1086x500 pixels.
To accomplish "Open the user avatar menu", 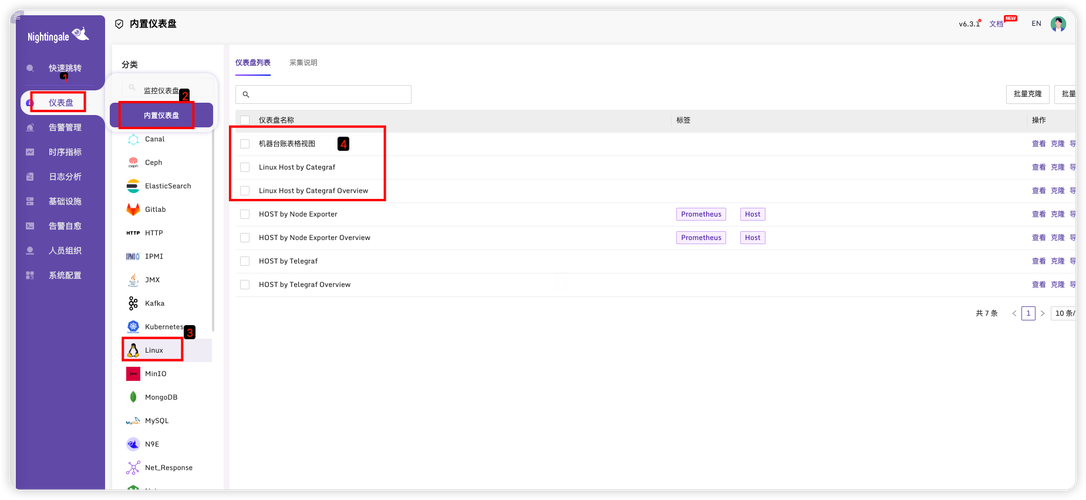I will coord(1058,24).
